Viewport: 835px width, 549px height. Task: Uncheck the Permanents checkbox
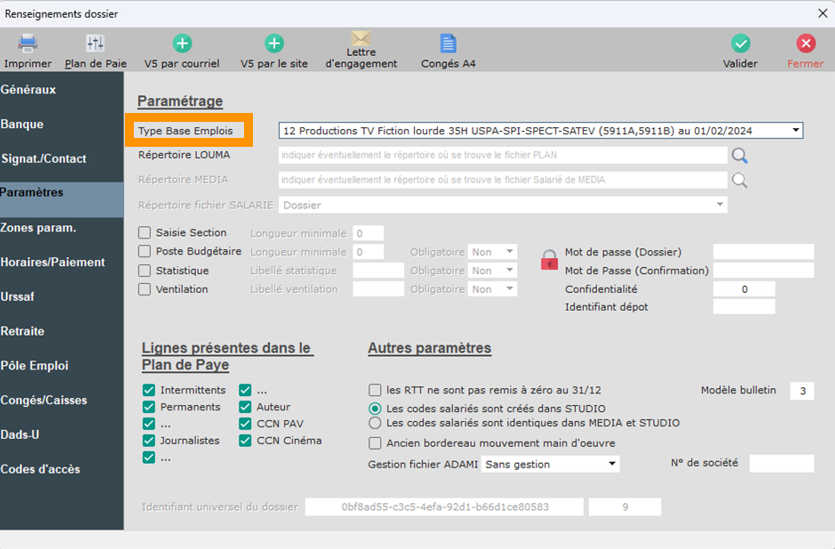[149, 407]
